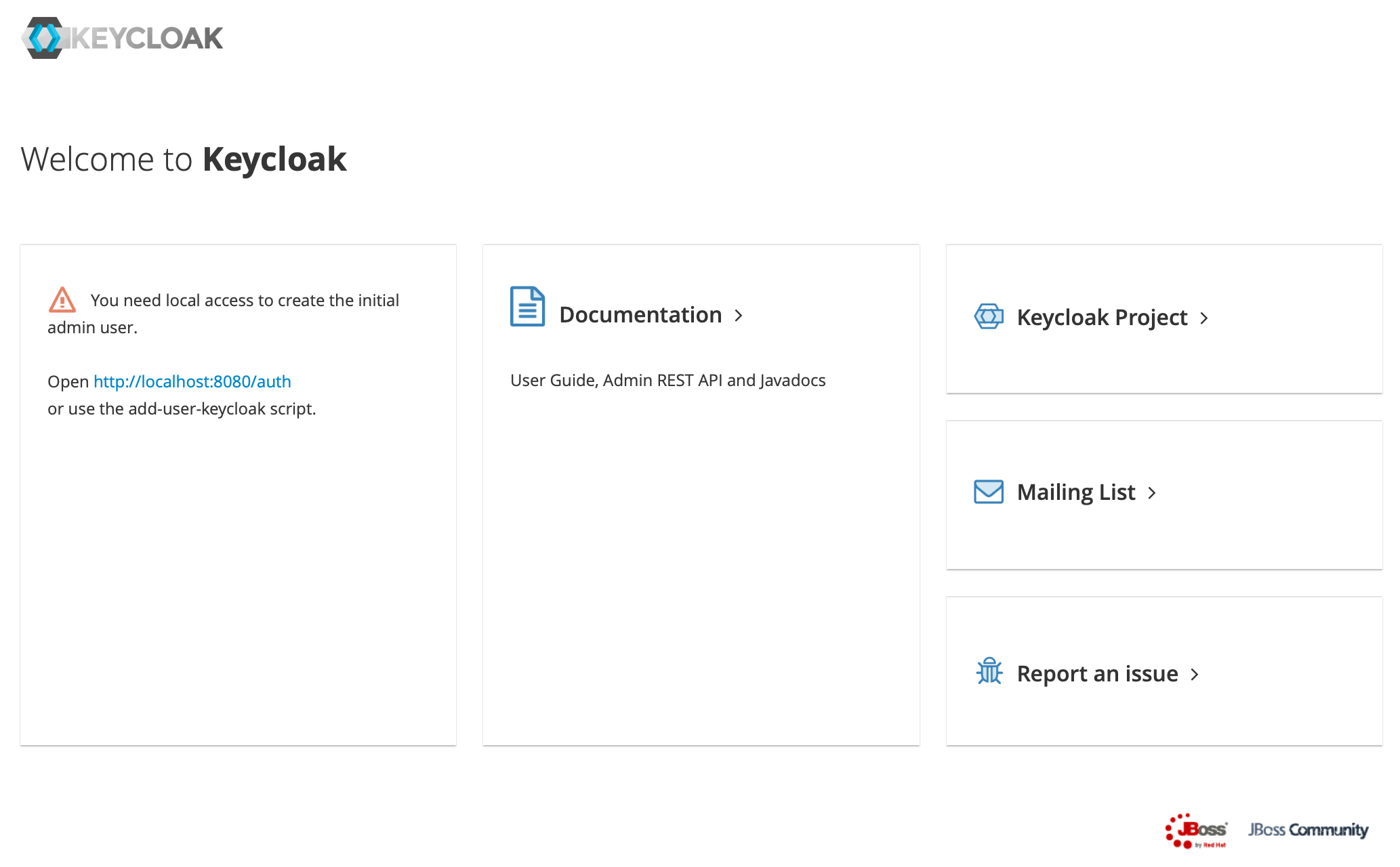Click the chevron next to Documentation
The height and width of the screenshot is (867, 1400).
pos(739,316)
